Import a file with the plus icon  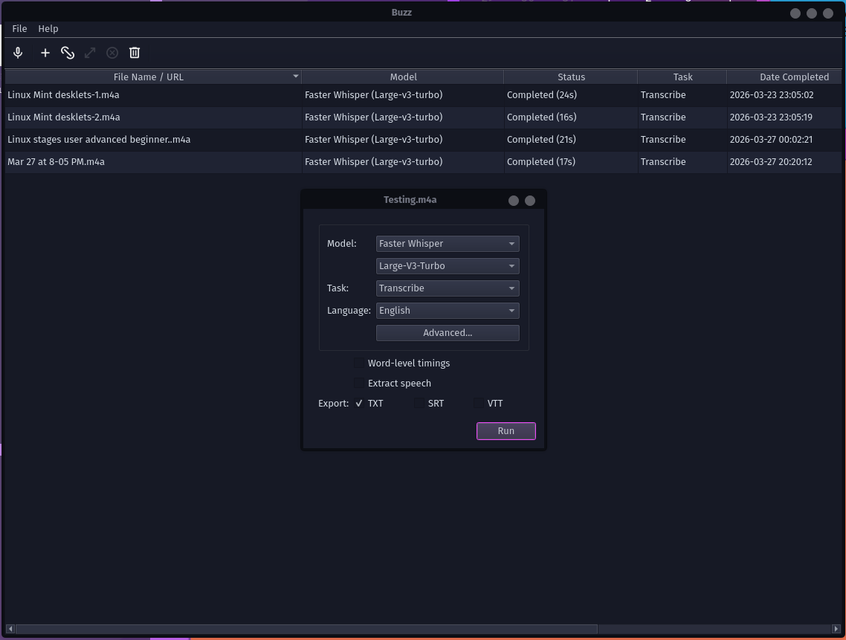coord(45,53)
